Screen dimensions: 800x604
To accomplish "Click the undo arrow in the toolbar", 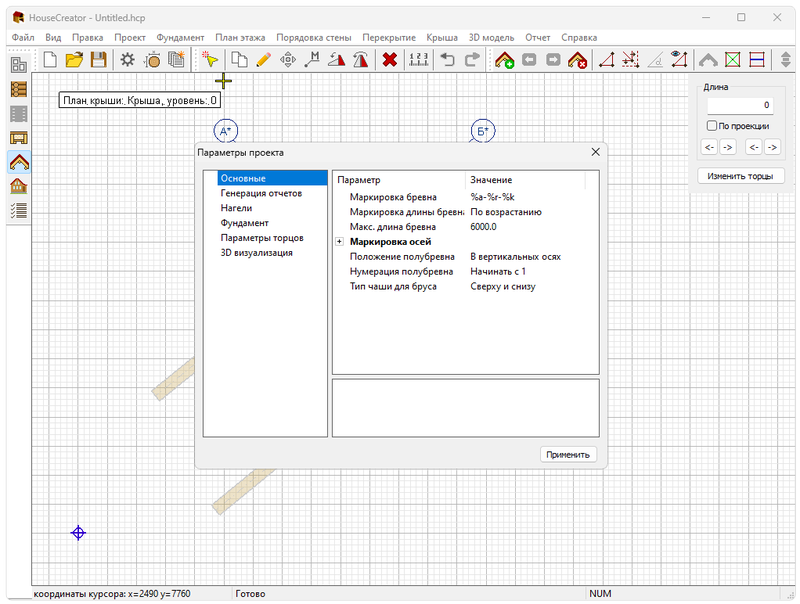I will 446,60.
